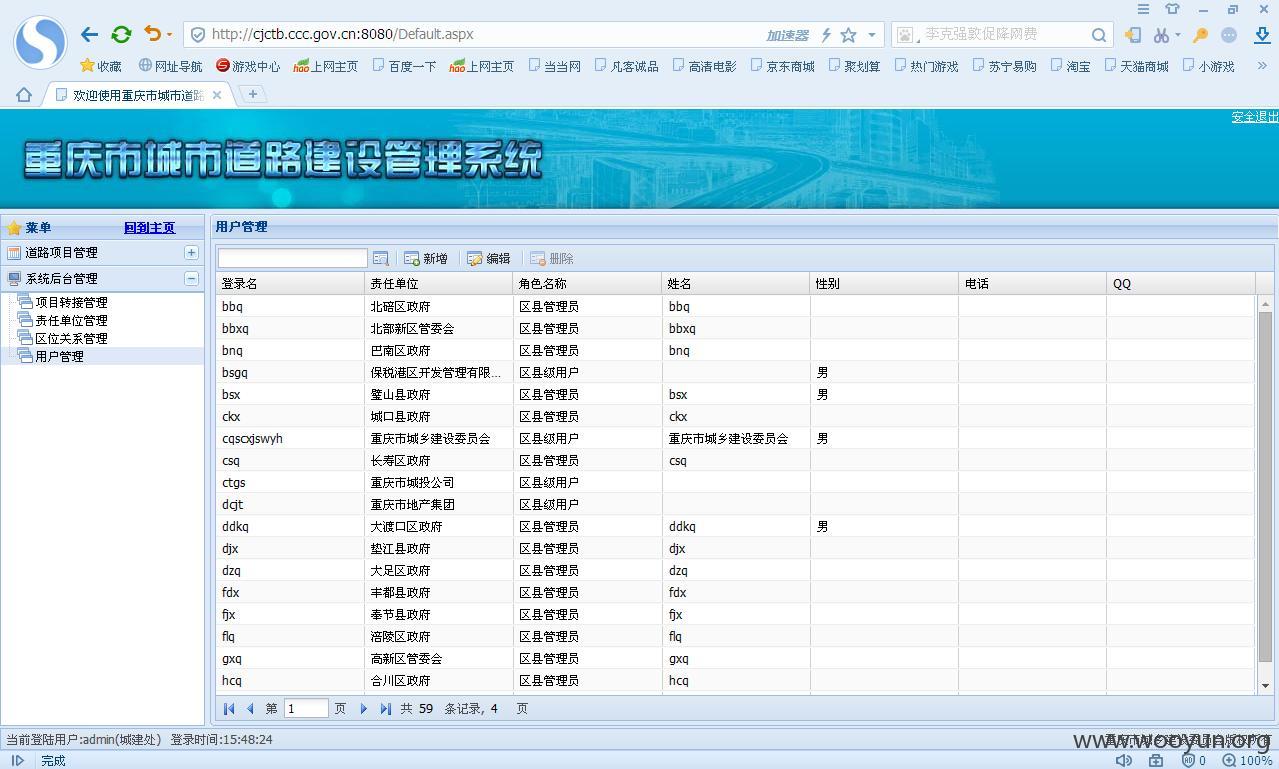Viewport: 1279px width, 769px height.
Task: Open the 网址导航 bookmark
Action: (x=170, y=66)
